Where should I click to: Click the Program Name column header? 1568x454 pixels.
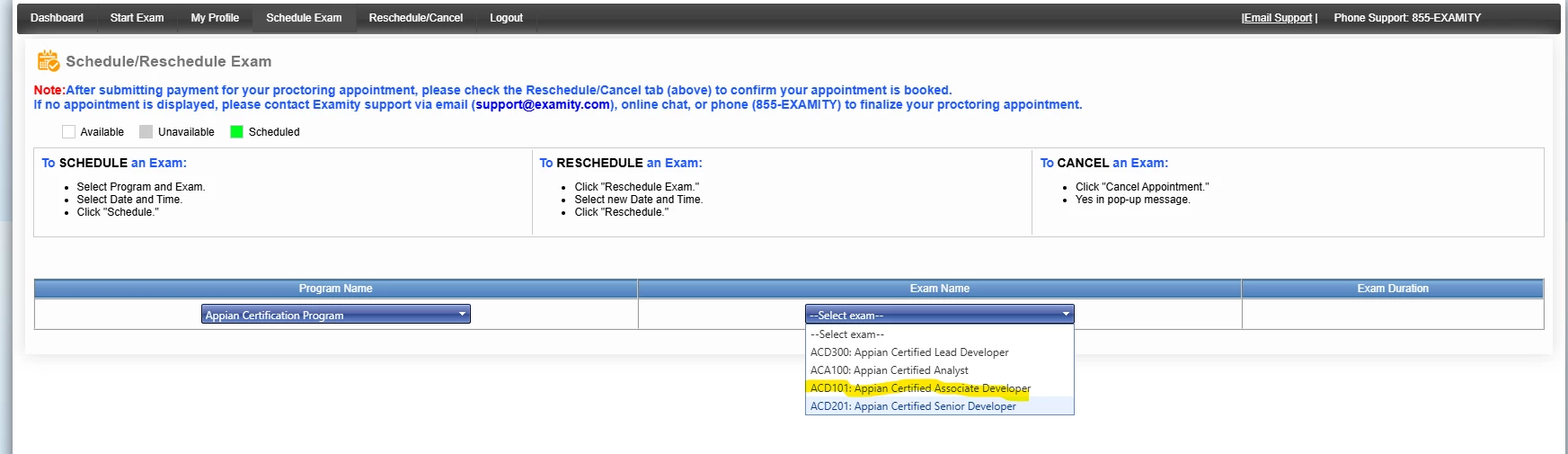tap(335, 289)
